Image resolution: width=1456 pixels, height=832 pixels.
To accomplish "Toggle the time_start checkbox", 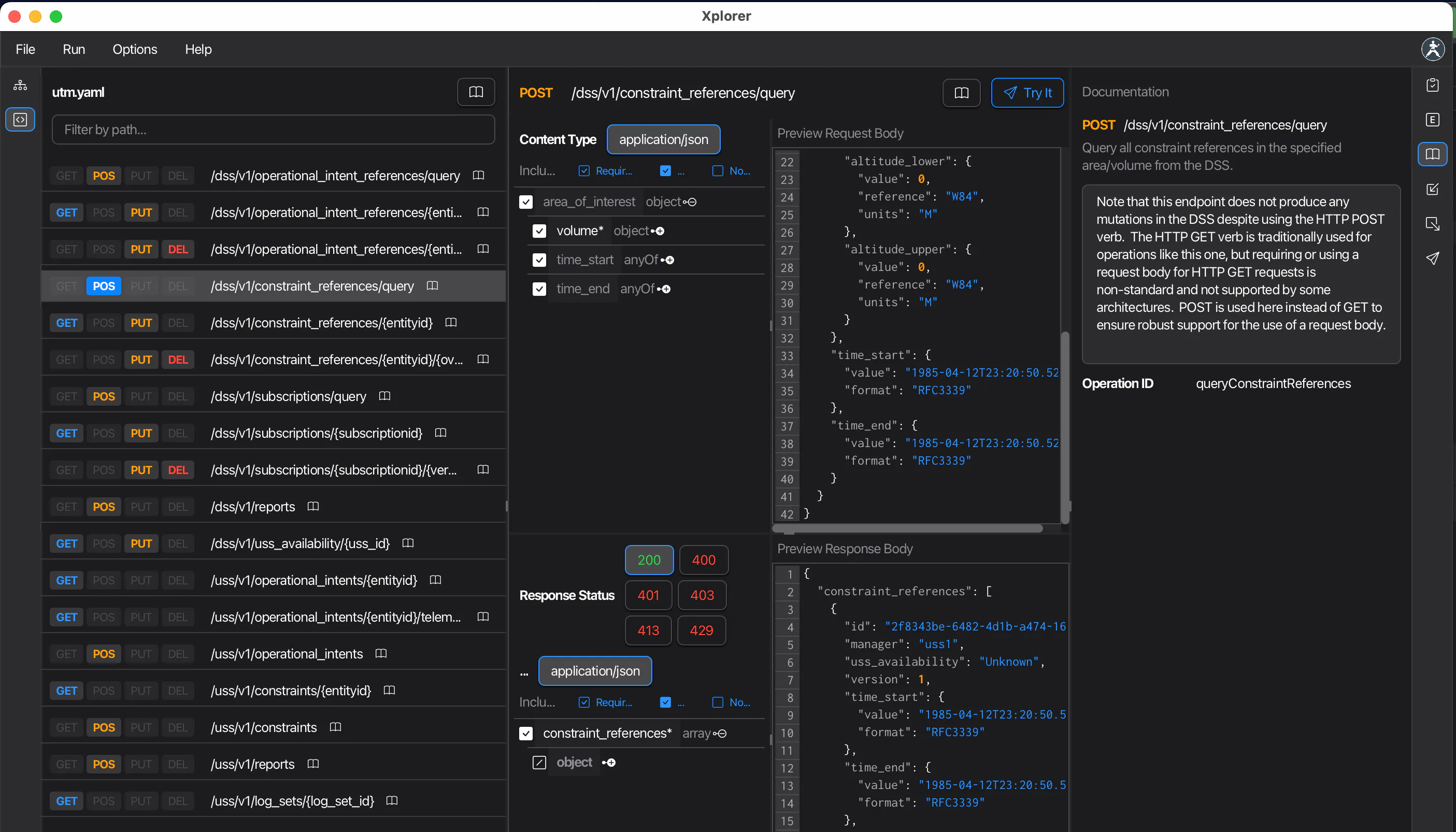I will pos(539,260).
